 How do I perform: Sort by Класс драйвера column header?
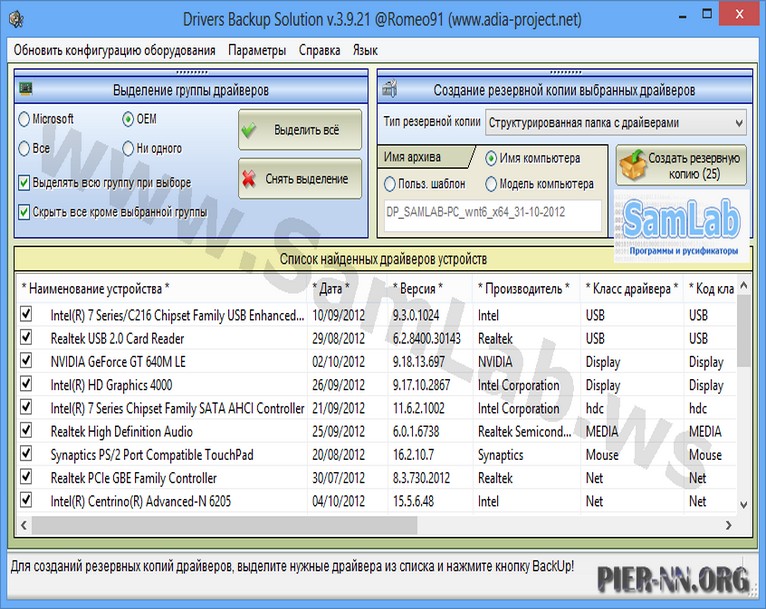[x=632, y=289]
